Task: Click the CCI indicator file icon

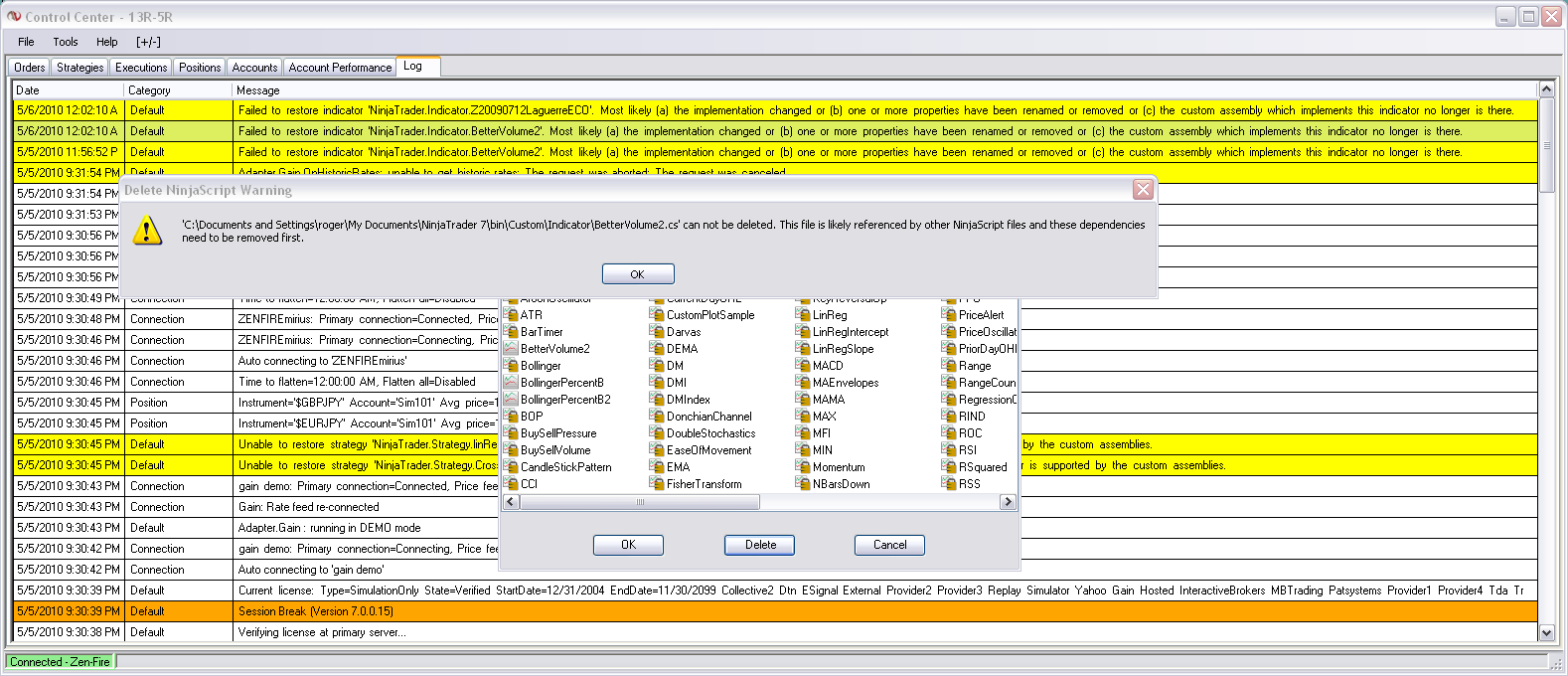Action: [x=512, y=484]
